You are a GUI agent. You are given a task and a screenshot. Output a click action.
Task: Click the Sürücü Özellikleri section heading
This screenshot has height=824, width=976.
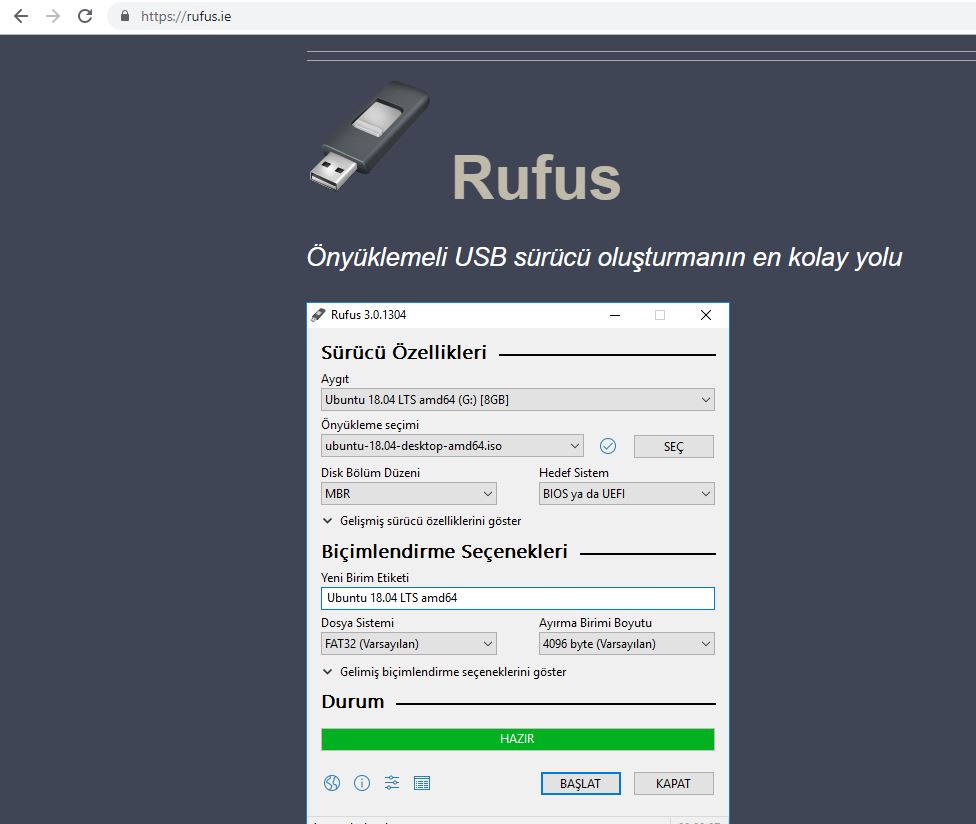tap(403, 352)
